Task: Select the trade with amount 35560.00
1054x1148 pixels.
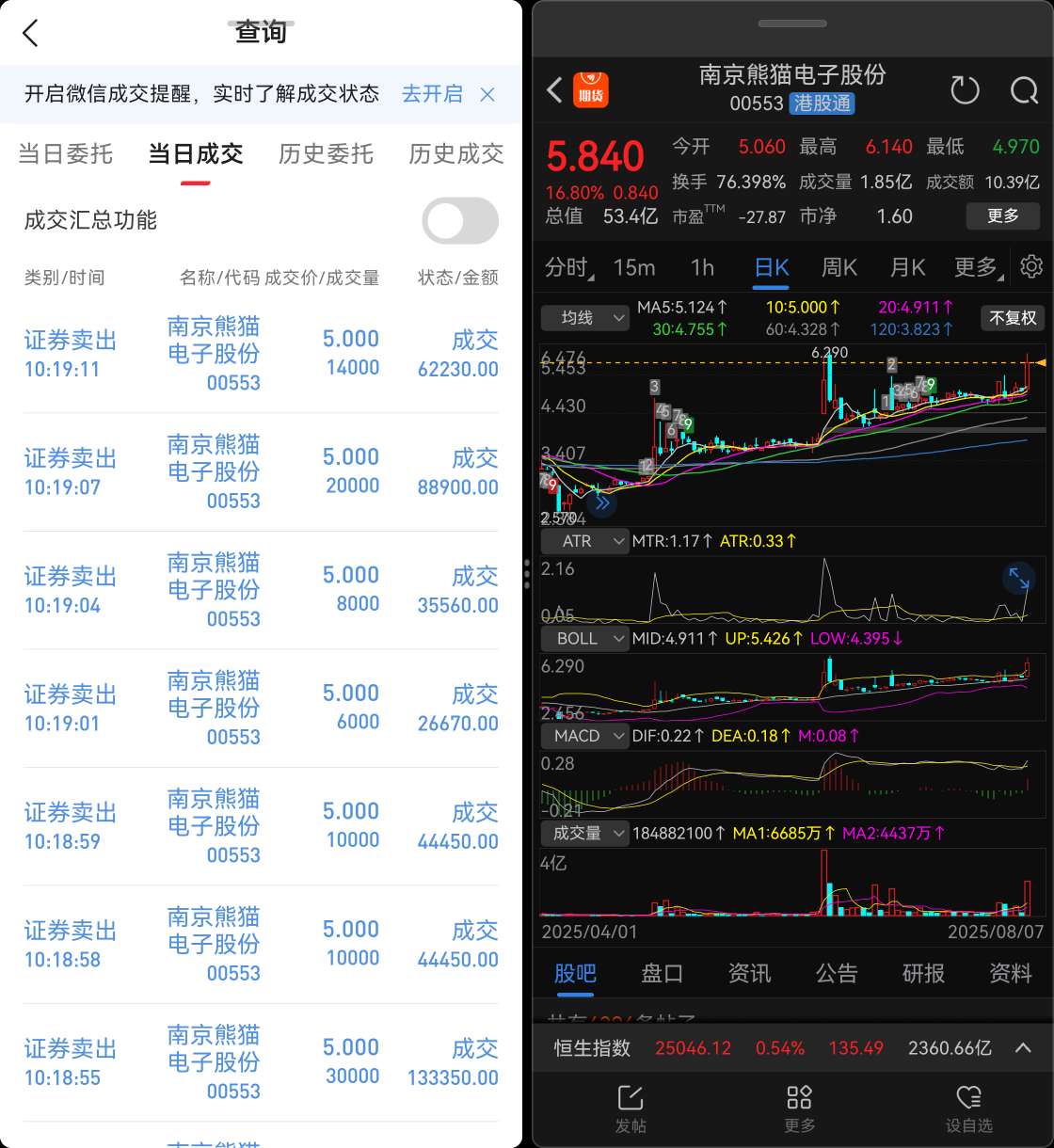Action: click(261, 590)
